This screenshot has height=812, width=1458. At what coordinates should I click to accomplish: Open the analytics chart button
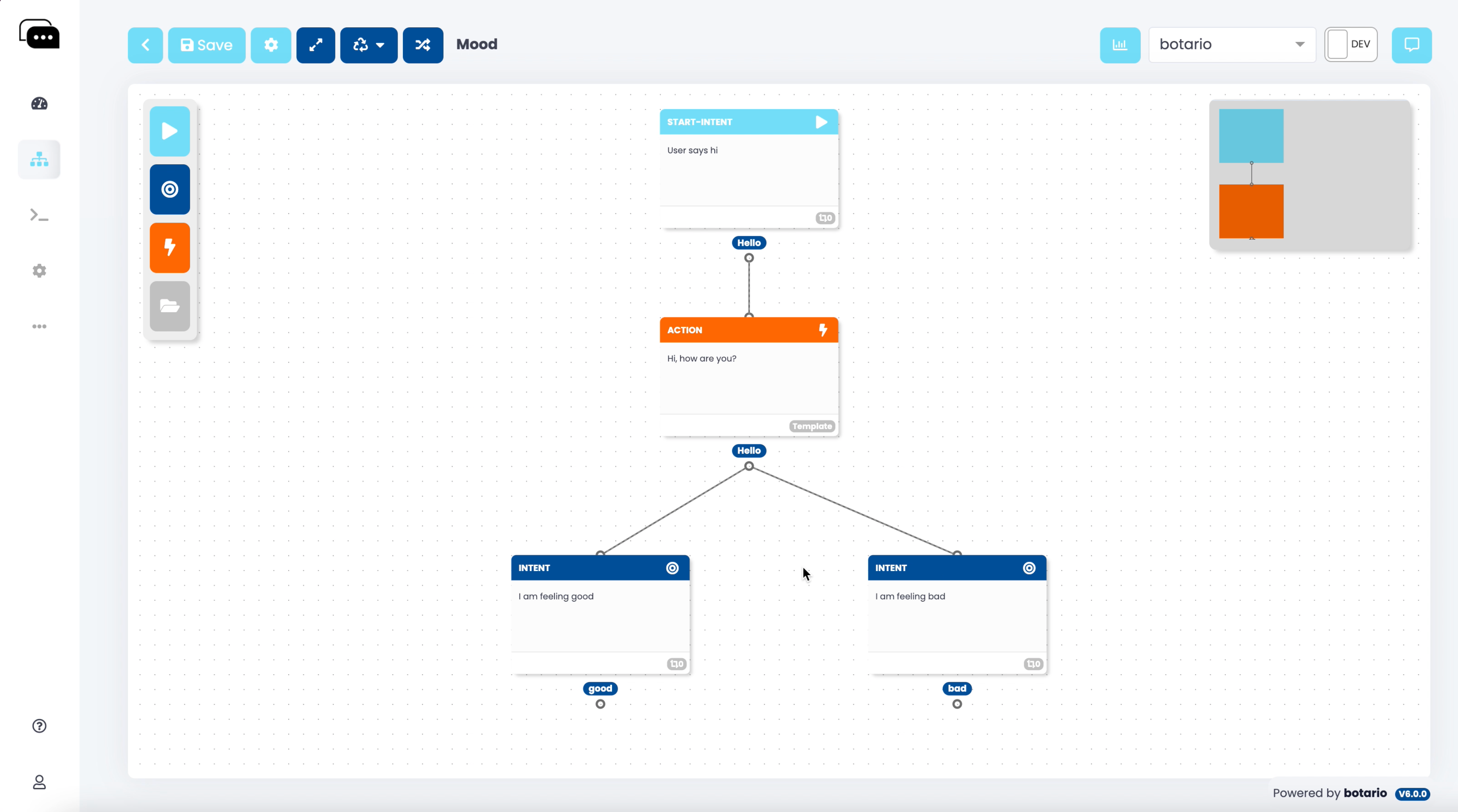click(x=1120, y=45)
